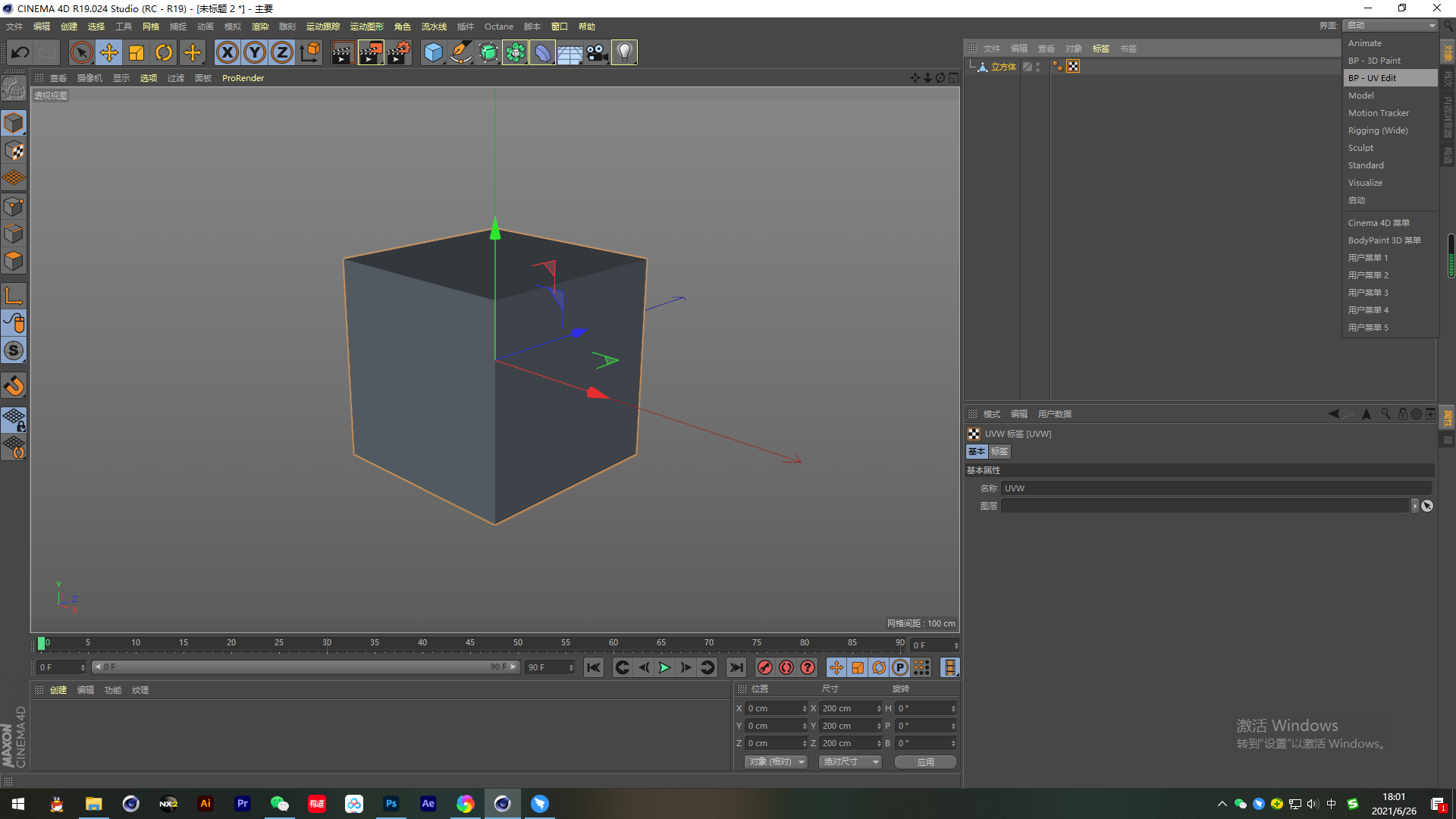Open the 运动图形 menu

(x=366, y=27)
